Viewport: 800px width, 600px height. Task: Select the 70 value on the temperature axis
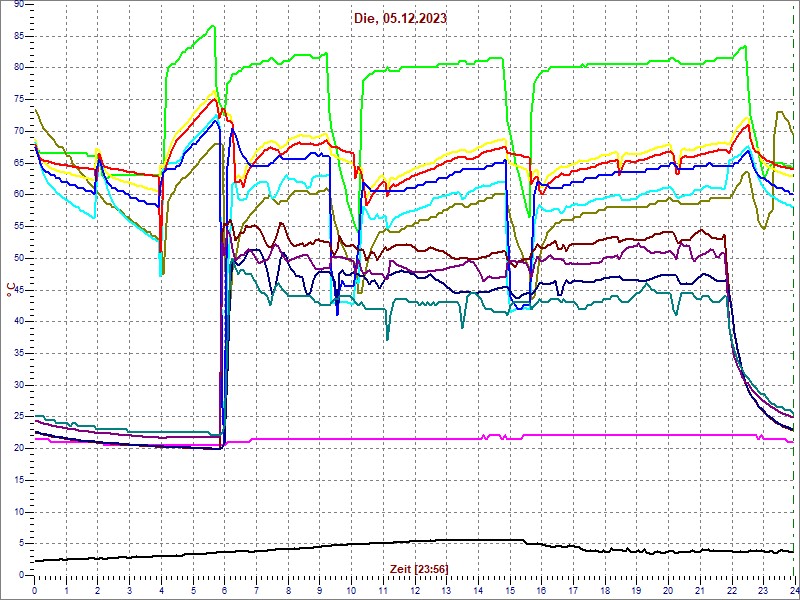click(18, 131)
